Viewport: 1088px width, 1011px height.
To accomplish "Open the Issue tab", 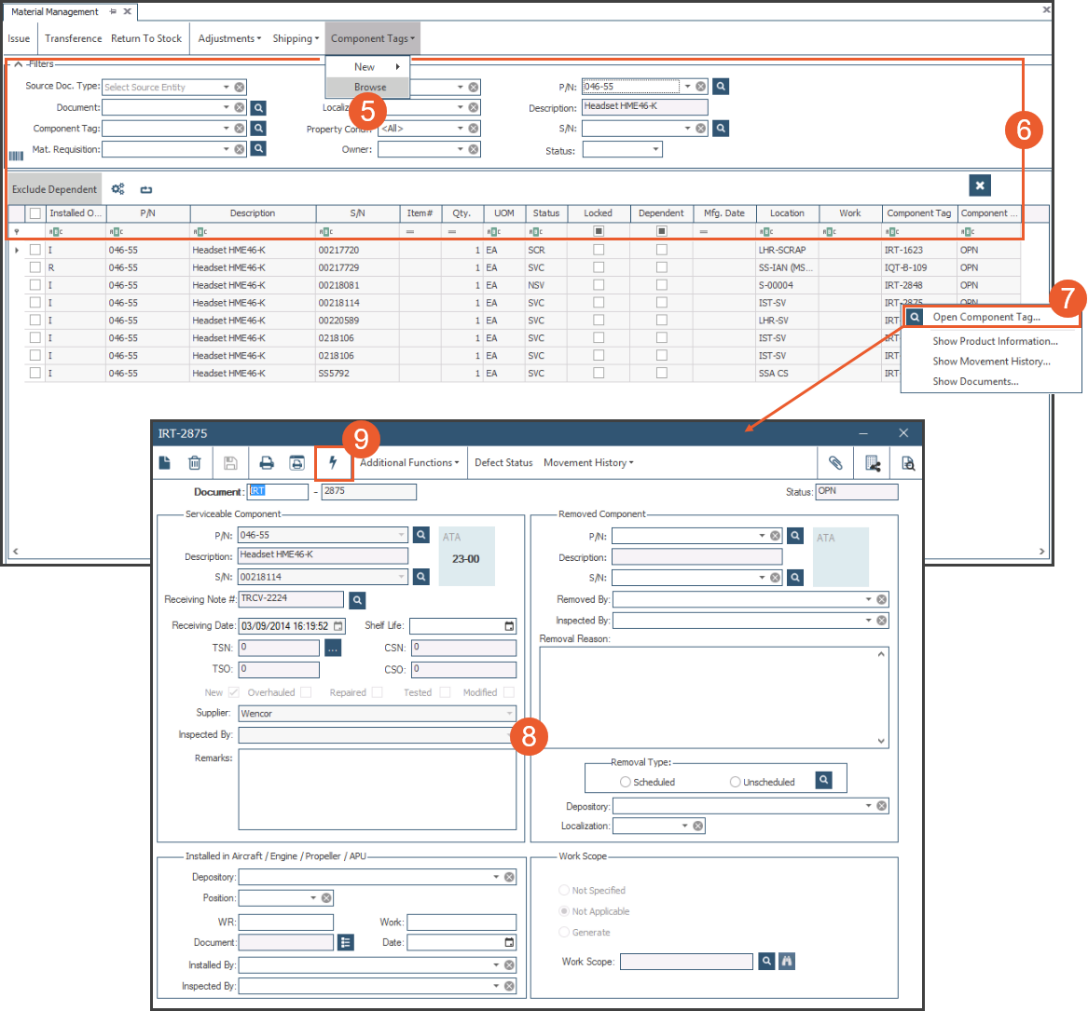I will click(x=19, y=39).
